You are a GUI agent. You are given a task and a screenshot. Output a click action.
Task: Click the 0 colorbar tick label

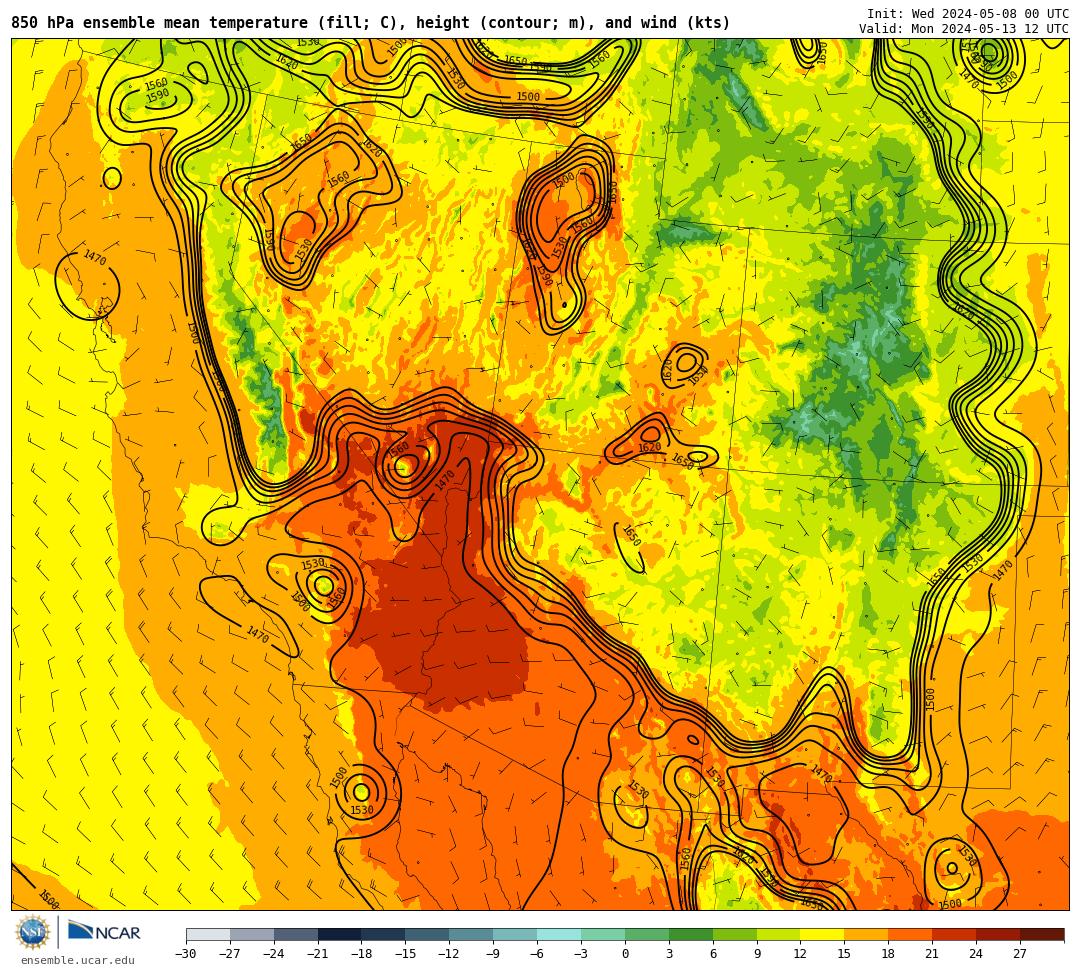click(625, 954)
